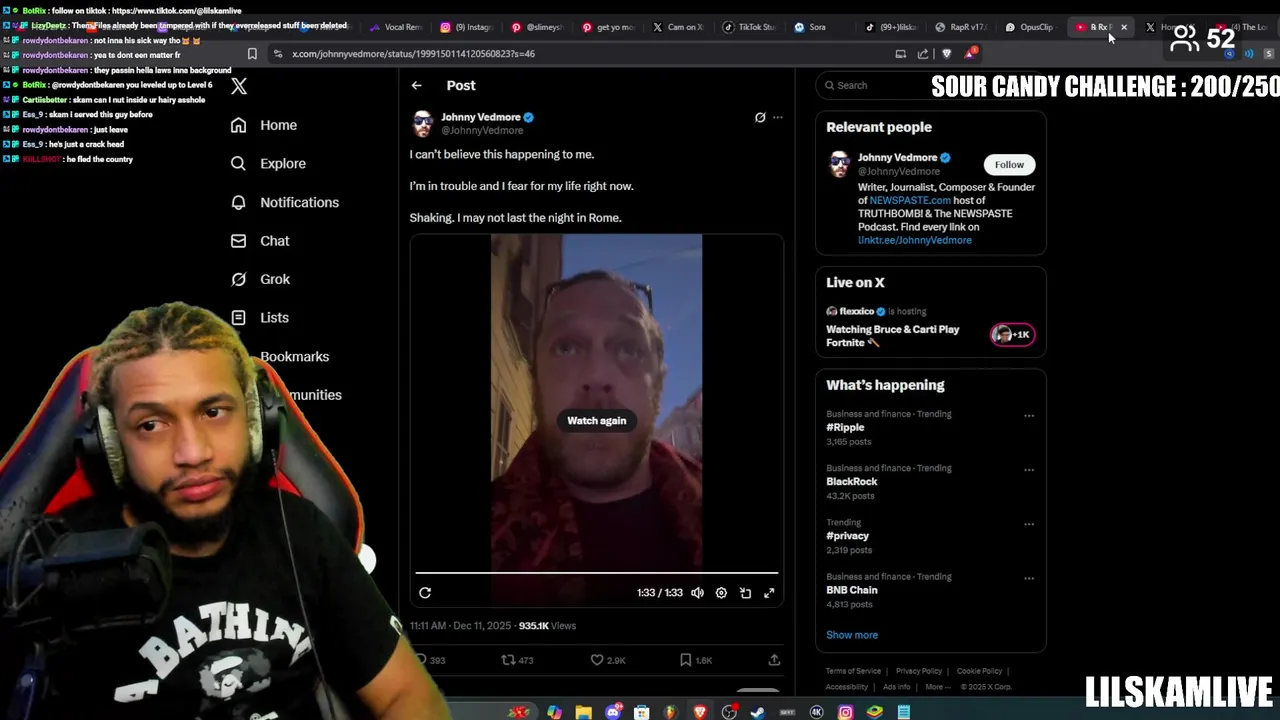
Task: Like the post (2.9K heart)
Action: [607, 660]
